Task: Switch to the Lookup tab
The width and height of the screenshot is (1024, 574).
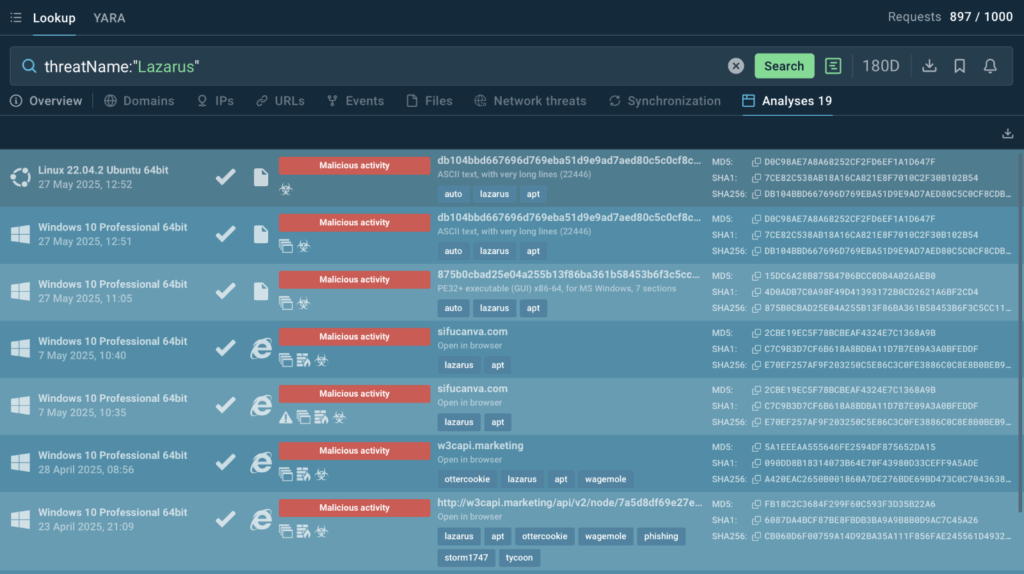Action: pyautogui.click(x=54, y=18)
